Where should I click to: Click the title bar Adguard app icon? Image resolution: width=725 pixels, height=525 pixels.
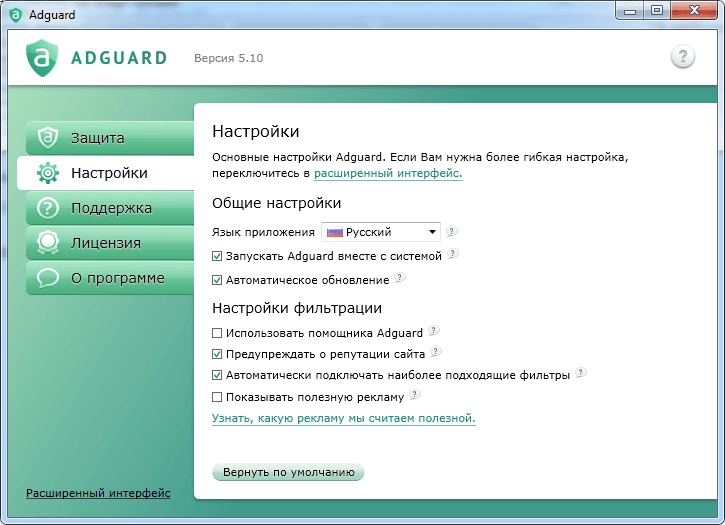pos(15,15)
